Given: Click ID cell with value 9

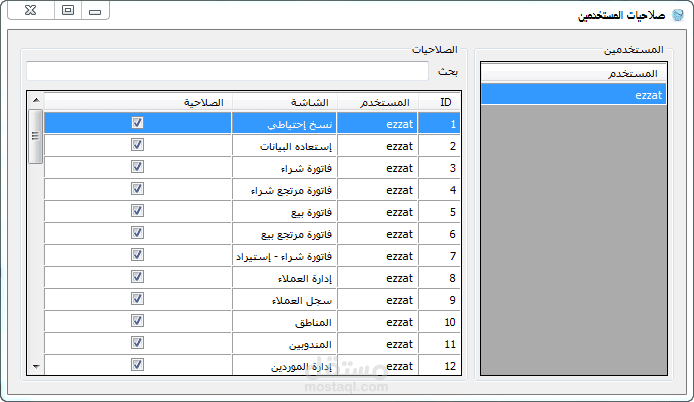Looking at the screenshot, I should pyautogui.click(x=440, y=300).
